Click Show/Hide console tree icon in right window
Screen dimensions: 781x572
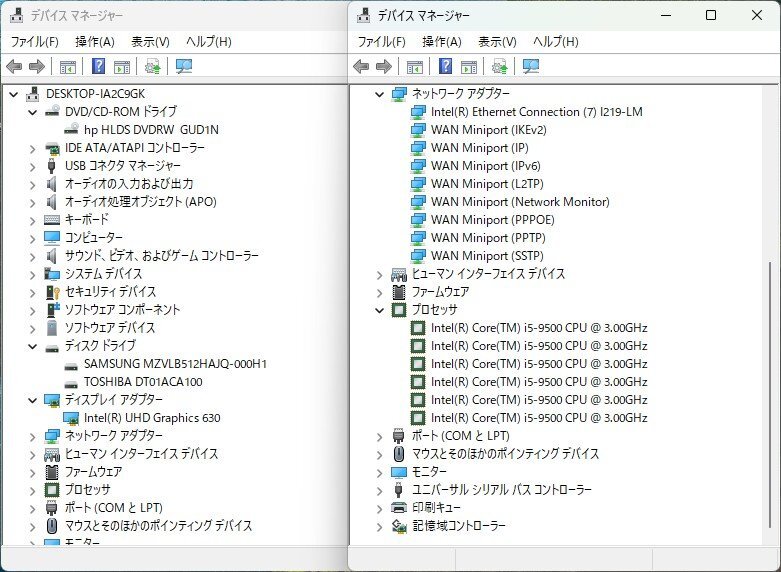point(415,66)
